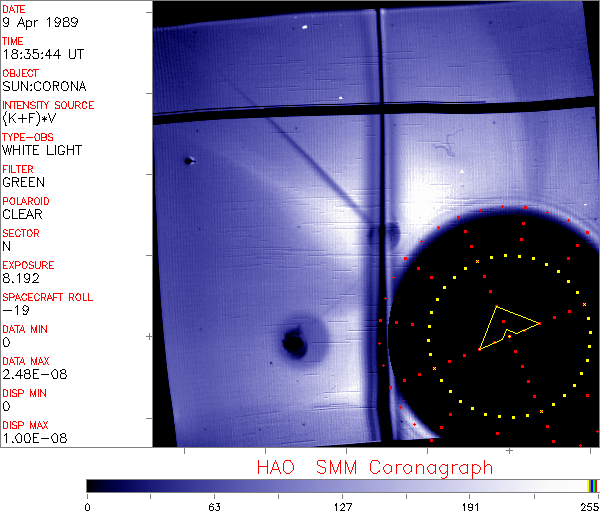Viewport: 600px width, 512px height.
Task: Click the yellow arrow-shaped north pointer
Action: 504,325
